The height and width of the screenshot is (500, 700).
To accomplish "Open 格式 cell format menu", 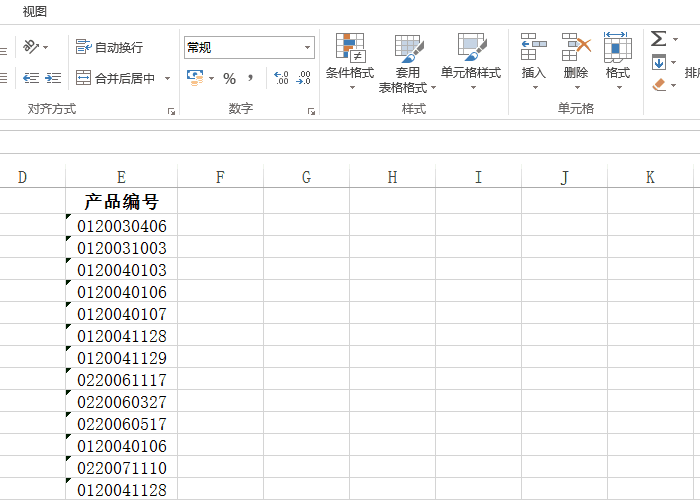I will coord(618,61).
